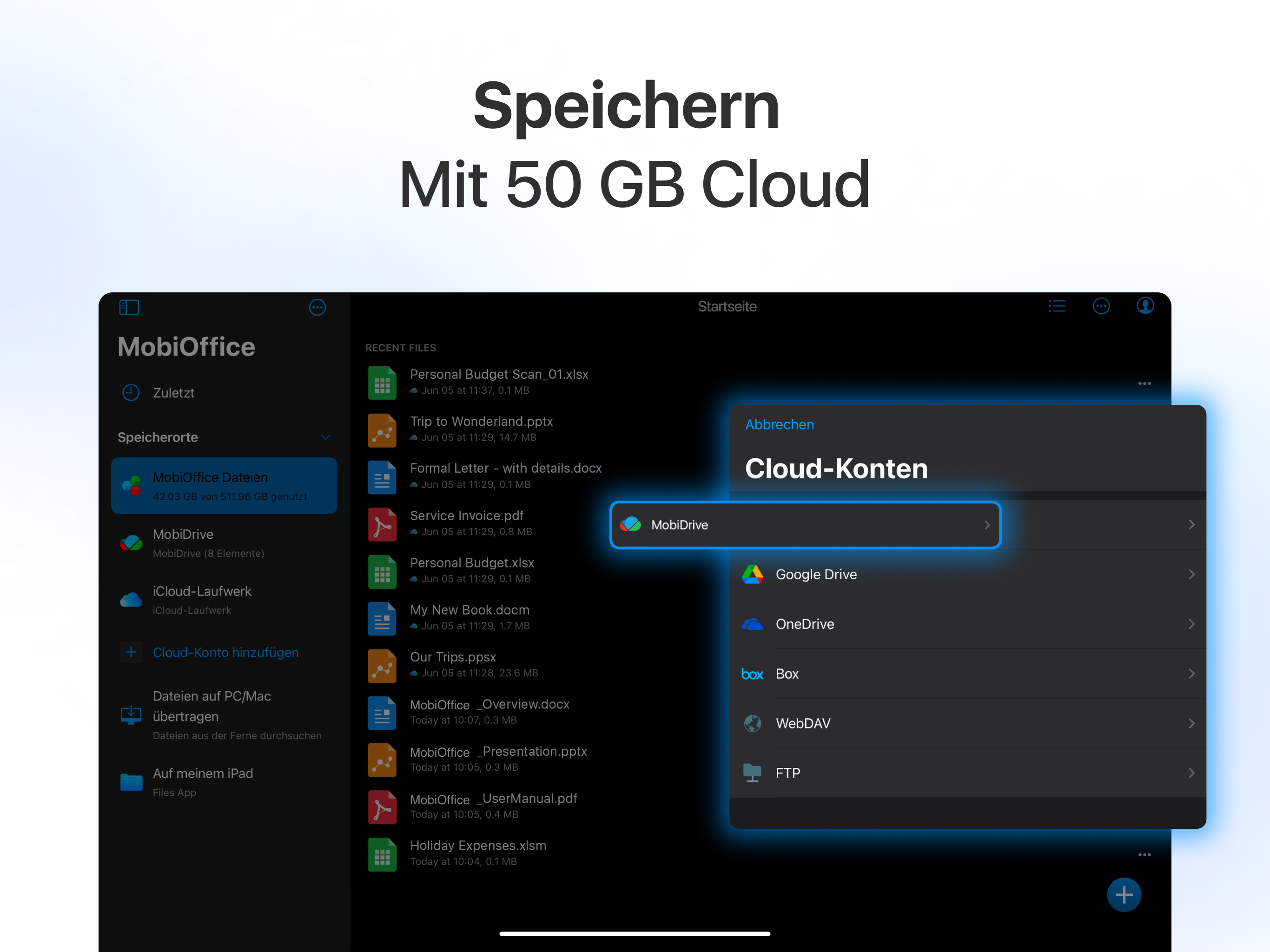Click the My New Book.docm filename
This screenshot has width=1270, height=952.
[470, 610]
